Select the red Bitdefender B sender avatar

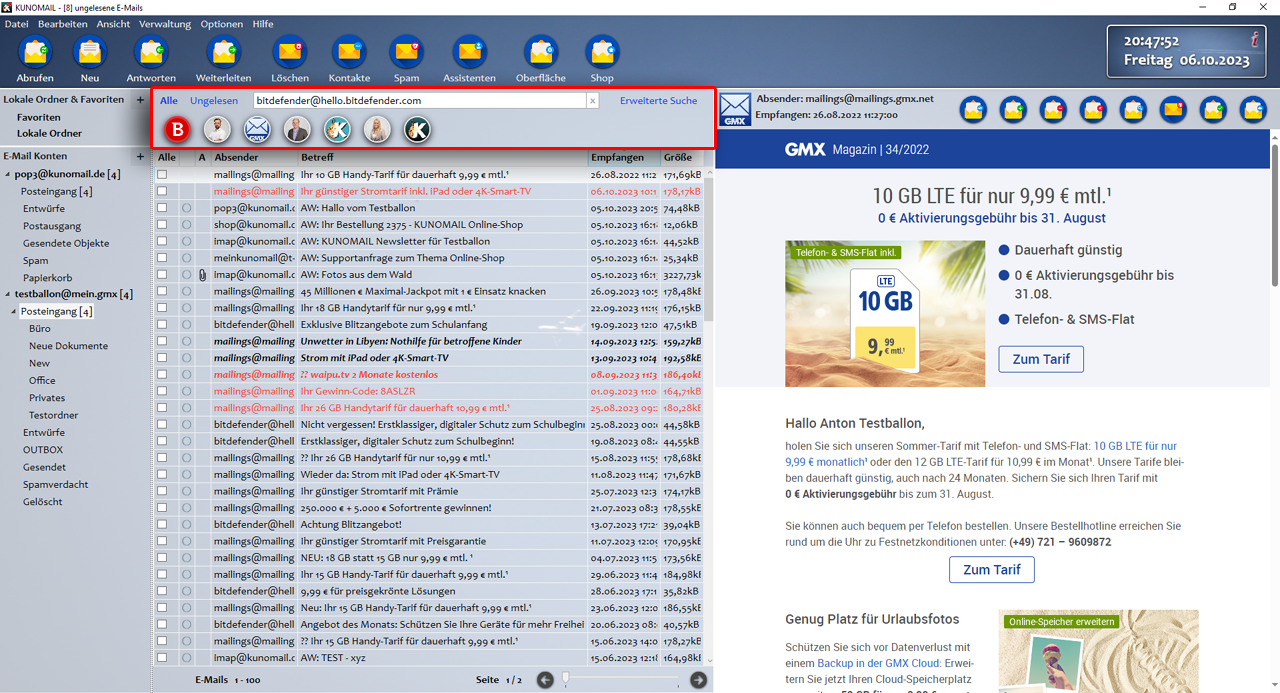pos(179,129)
